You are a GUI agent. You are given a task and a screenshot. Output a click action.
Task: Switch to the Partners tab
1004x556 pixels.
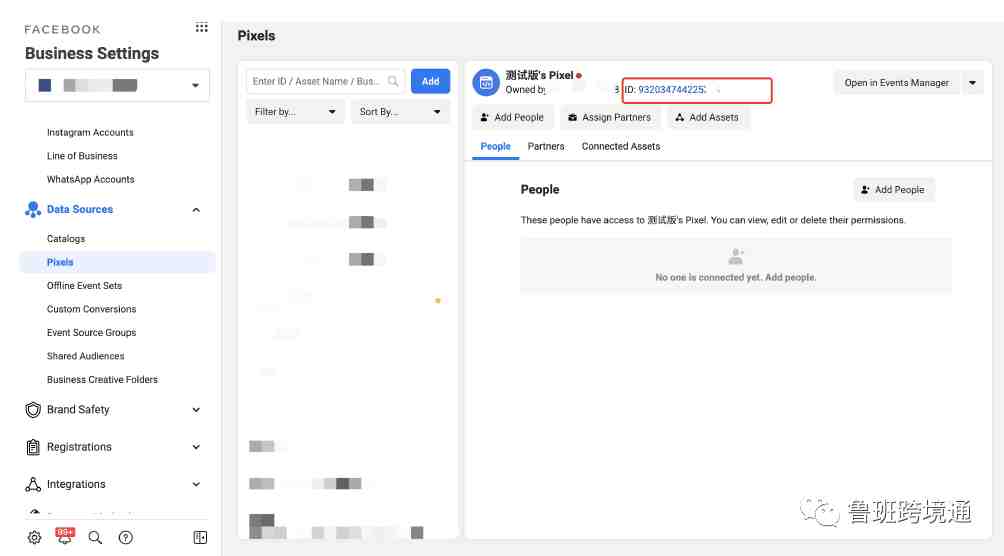(546, 147)
